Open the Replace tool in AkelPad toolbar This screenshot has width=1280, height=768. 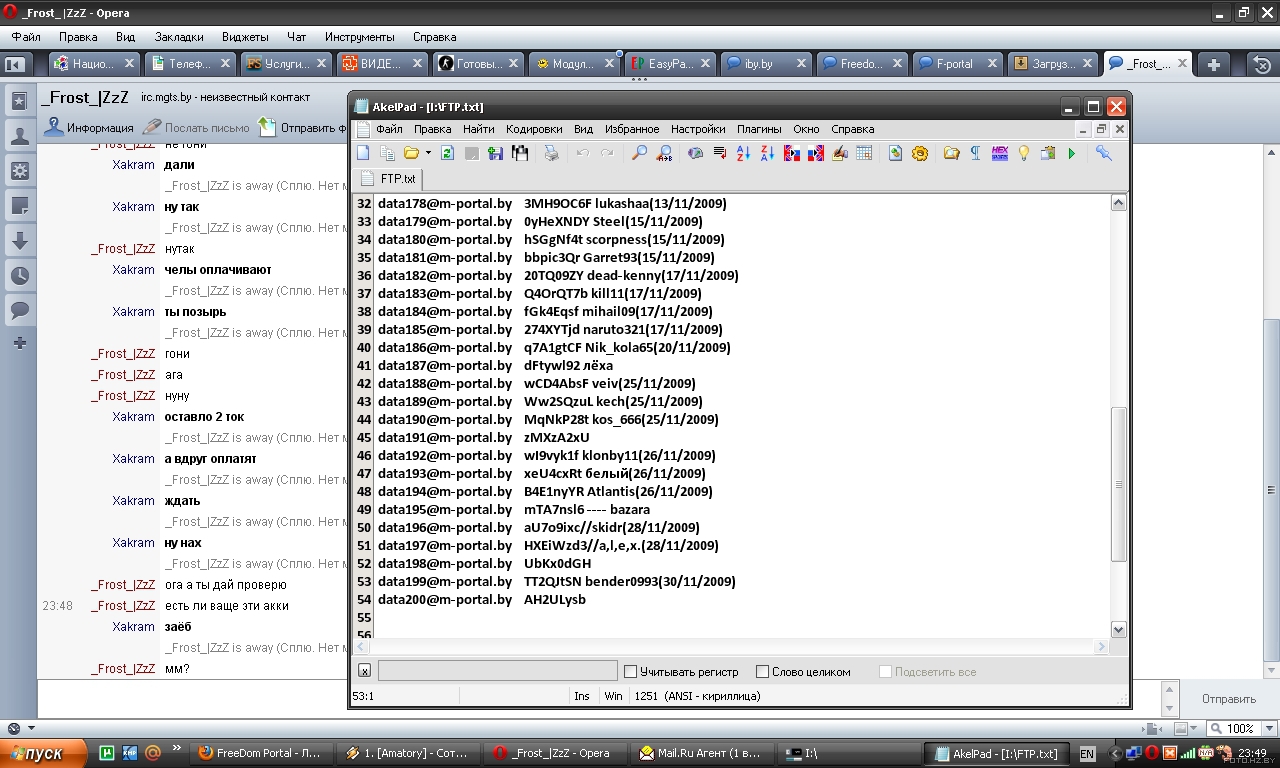click(x=663, y=153)
